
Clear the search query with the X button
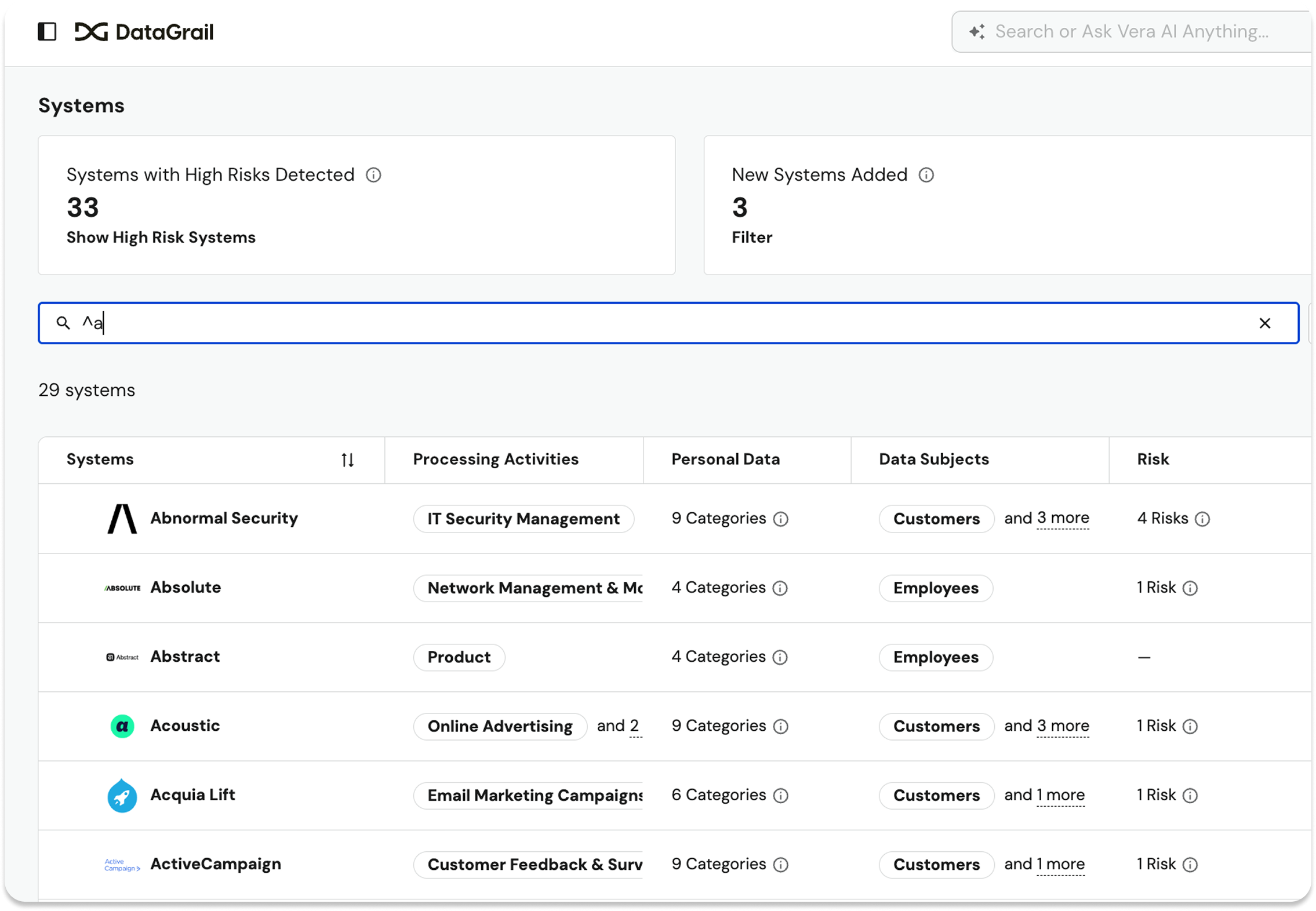coord(1265,323)
